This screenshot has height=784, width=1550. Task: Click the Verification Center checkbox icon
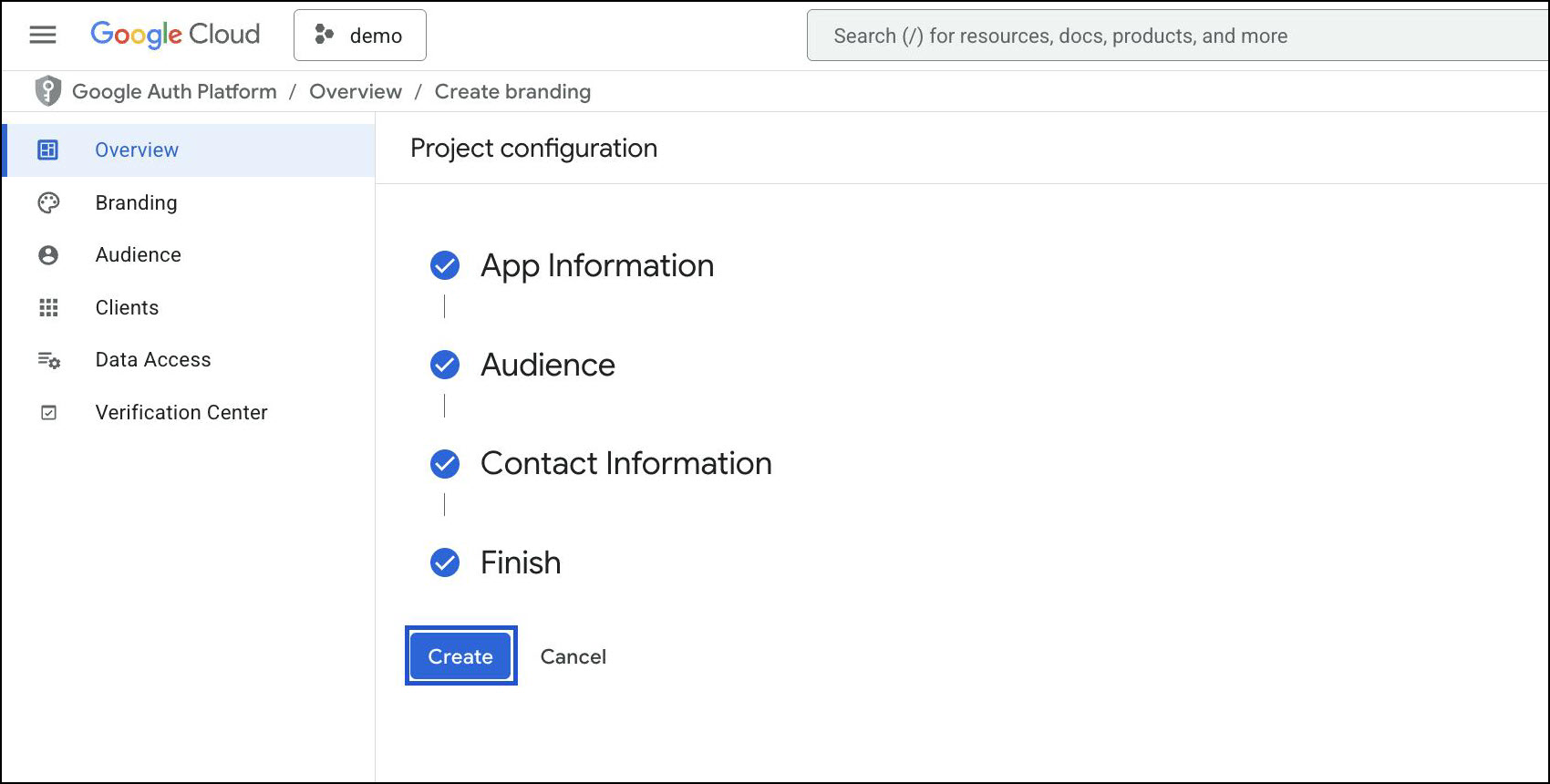pos(48,413)
